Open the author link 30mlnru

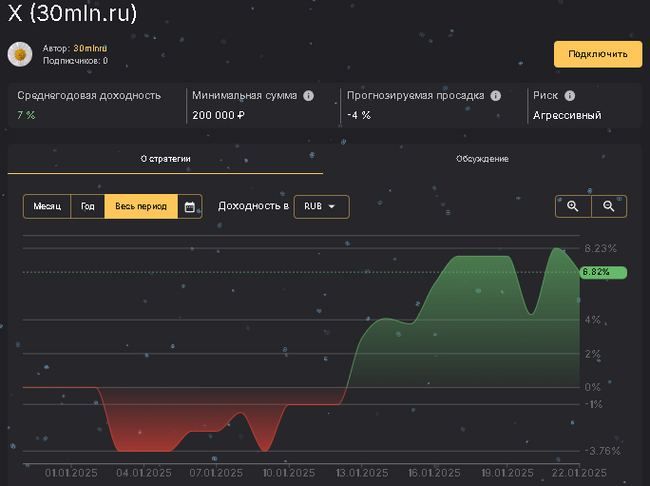90,48
